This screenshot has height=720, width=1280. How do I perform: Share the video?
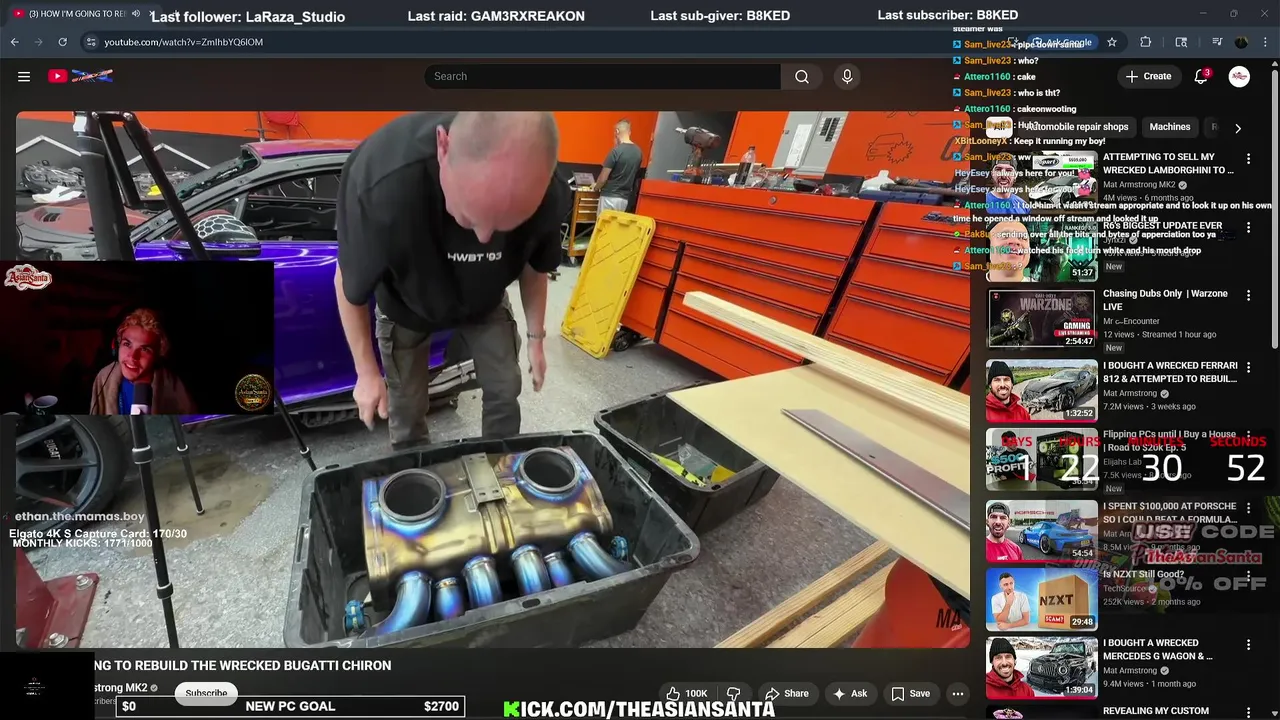pos(787,693)
